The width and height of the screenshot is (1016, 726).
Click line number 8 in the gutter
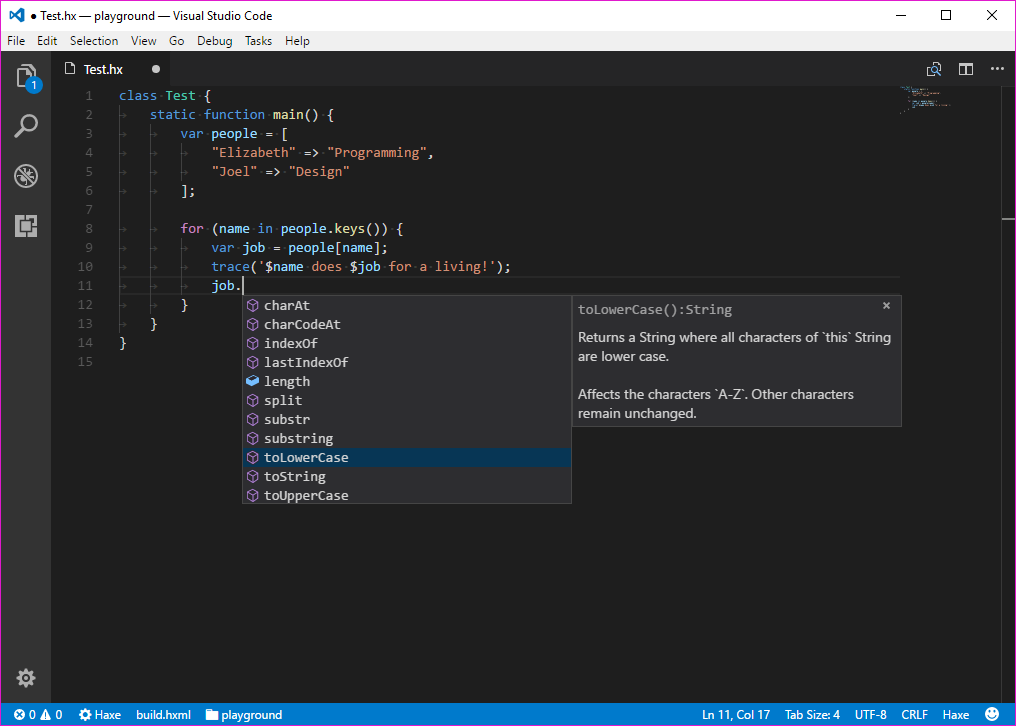89,228
